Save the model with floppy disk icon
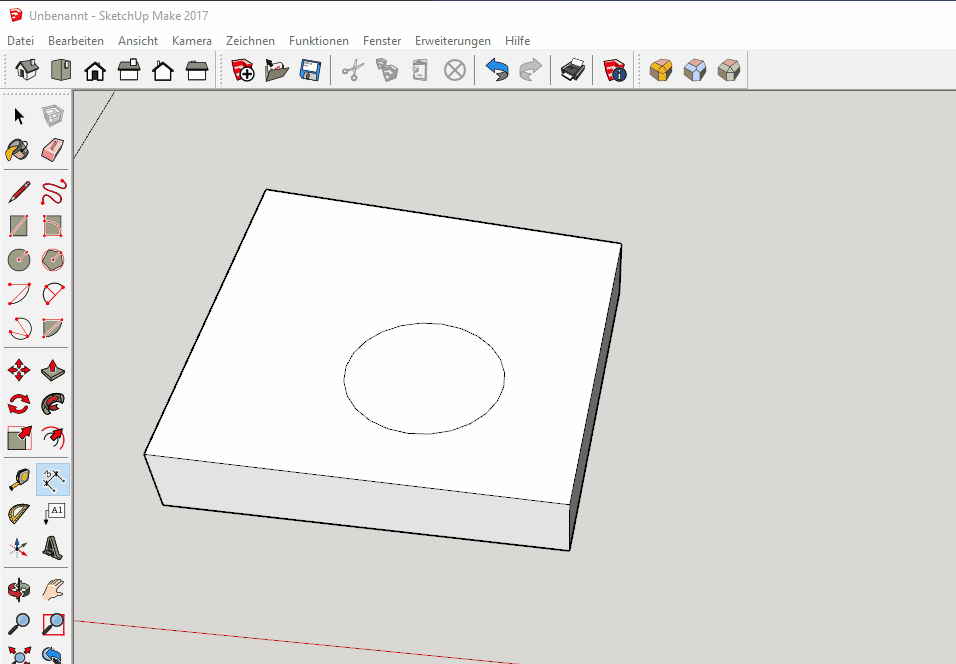Viewport: 956px width, 664px height. tap(310, 70)
